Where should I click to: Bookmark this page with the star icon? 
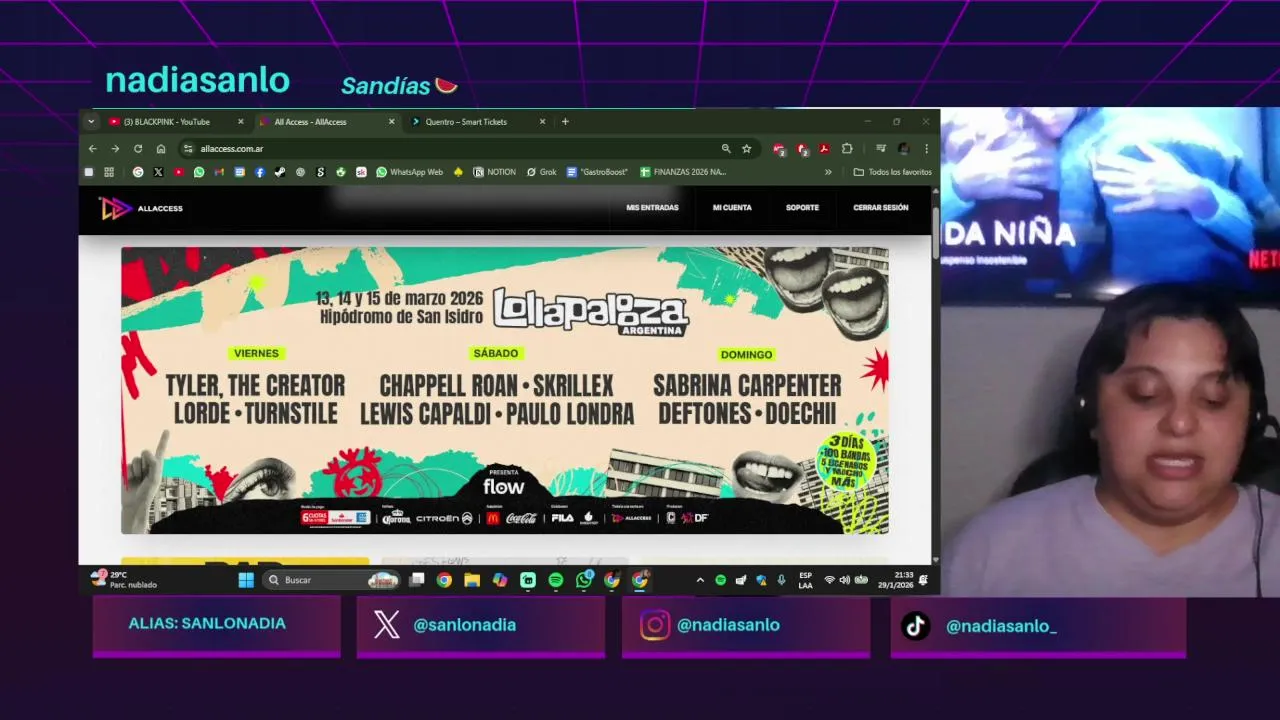click(746, 149)
